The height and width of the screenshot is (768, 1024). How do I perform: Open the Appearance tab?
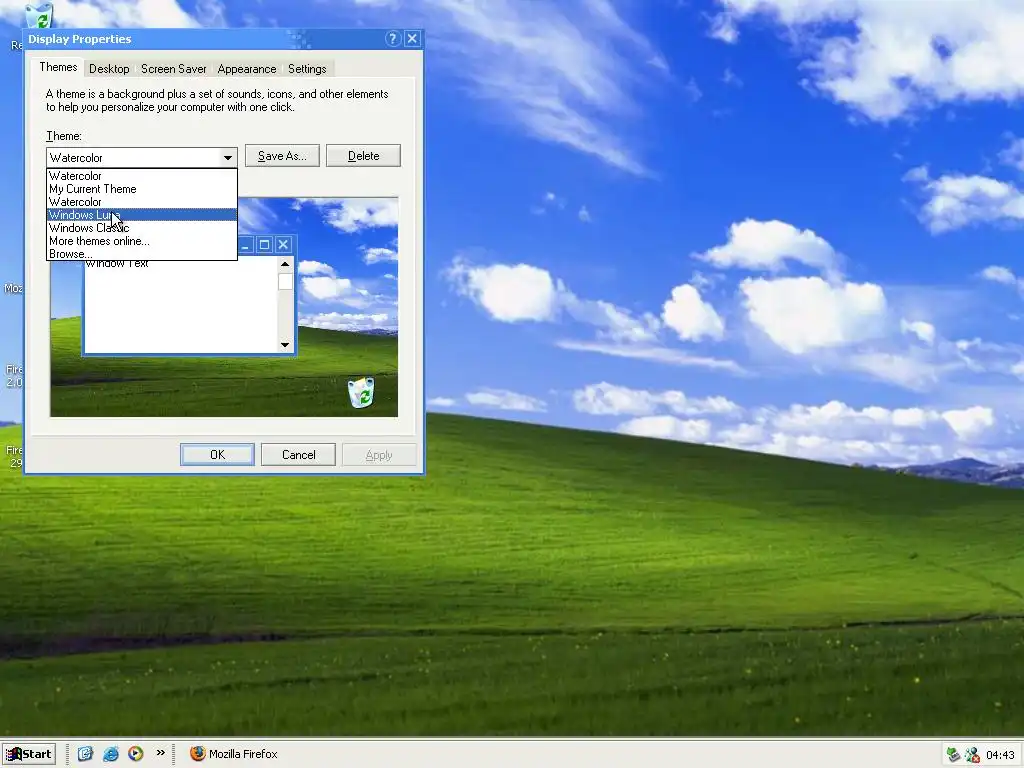tap(247, 69)
